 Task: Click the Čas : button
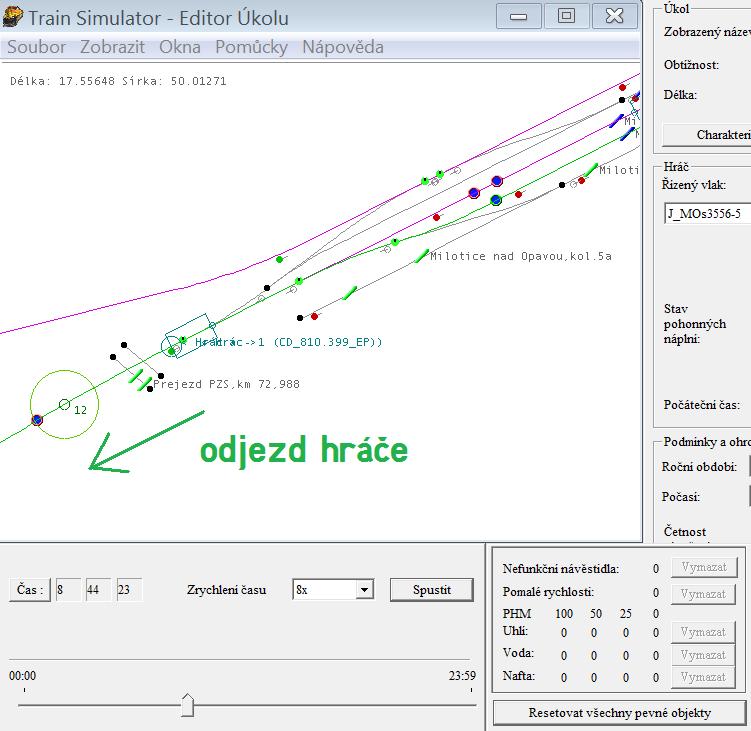pyautogui.click(x=29, y=590)
